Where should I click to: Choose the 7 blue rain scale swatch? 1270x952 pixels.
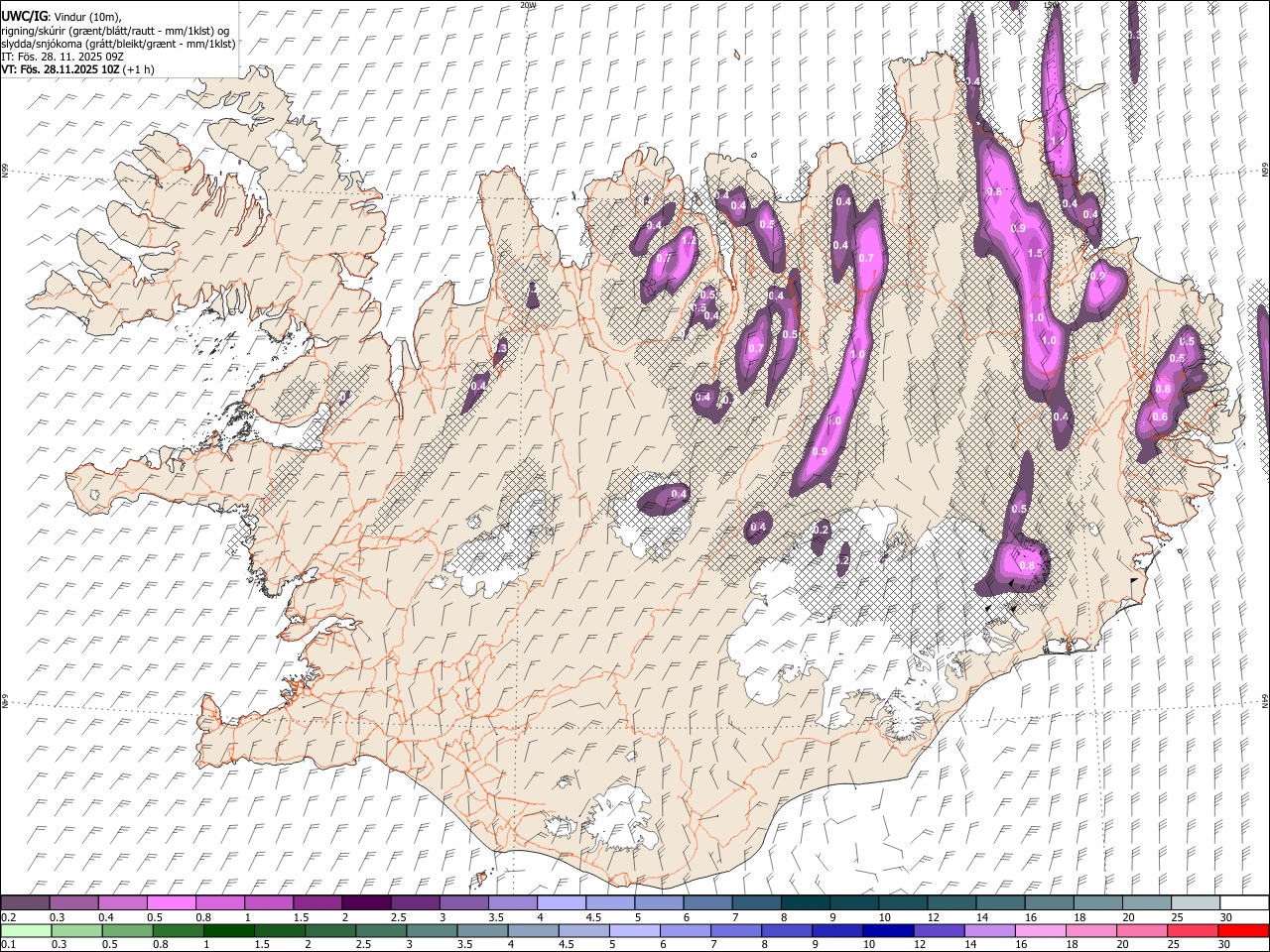[x=736, y=930]
